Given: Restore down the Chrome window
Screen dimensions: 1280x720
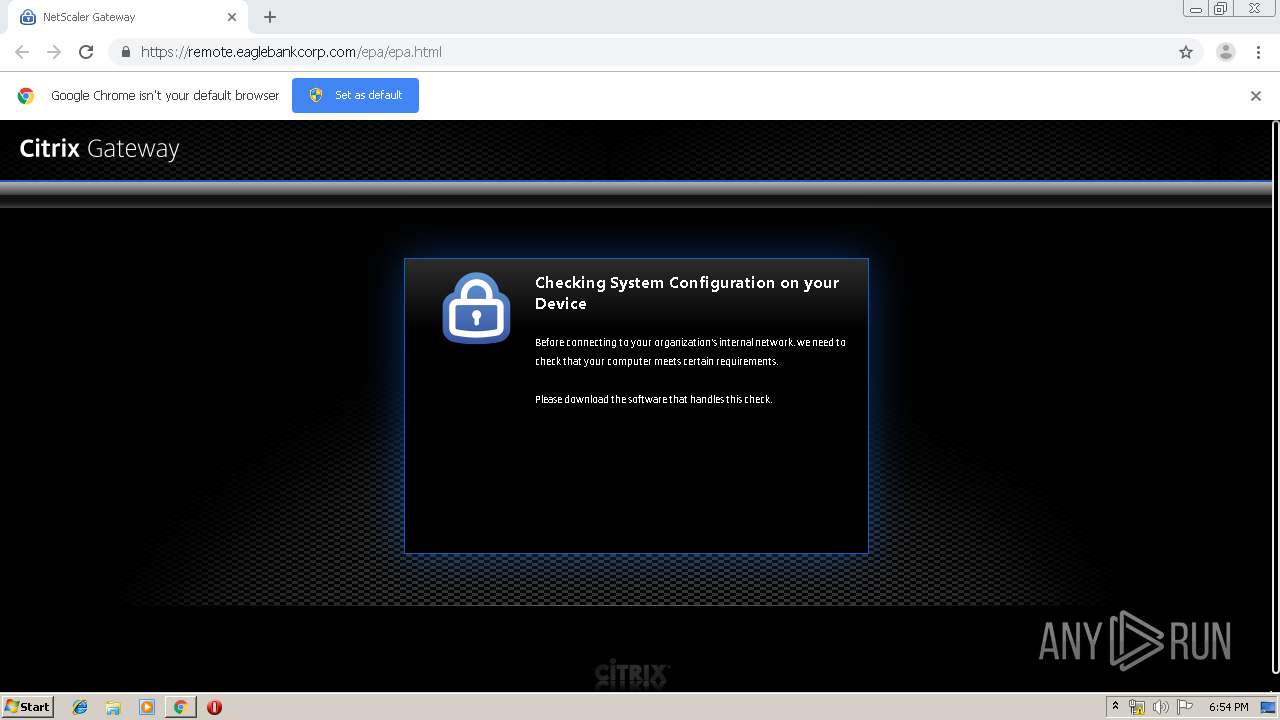Looking at the screenshot, I should [x=1221, y=9].
